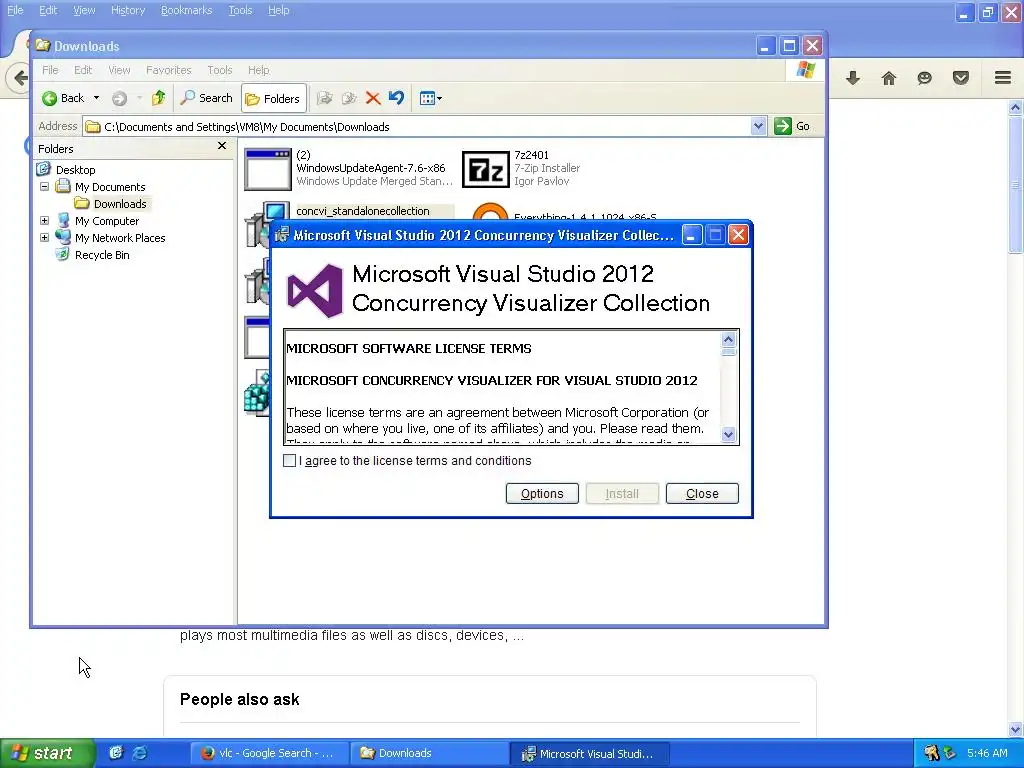Screen dimensions: 1024x768
Task: Open the View menu in Downloads window
Action: [x=120, y=70]
